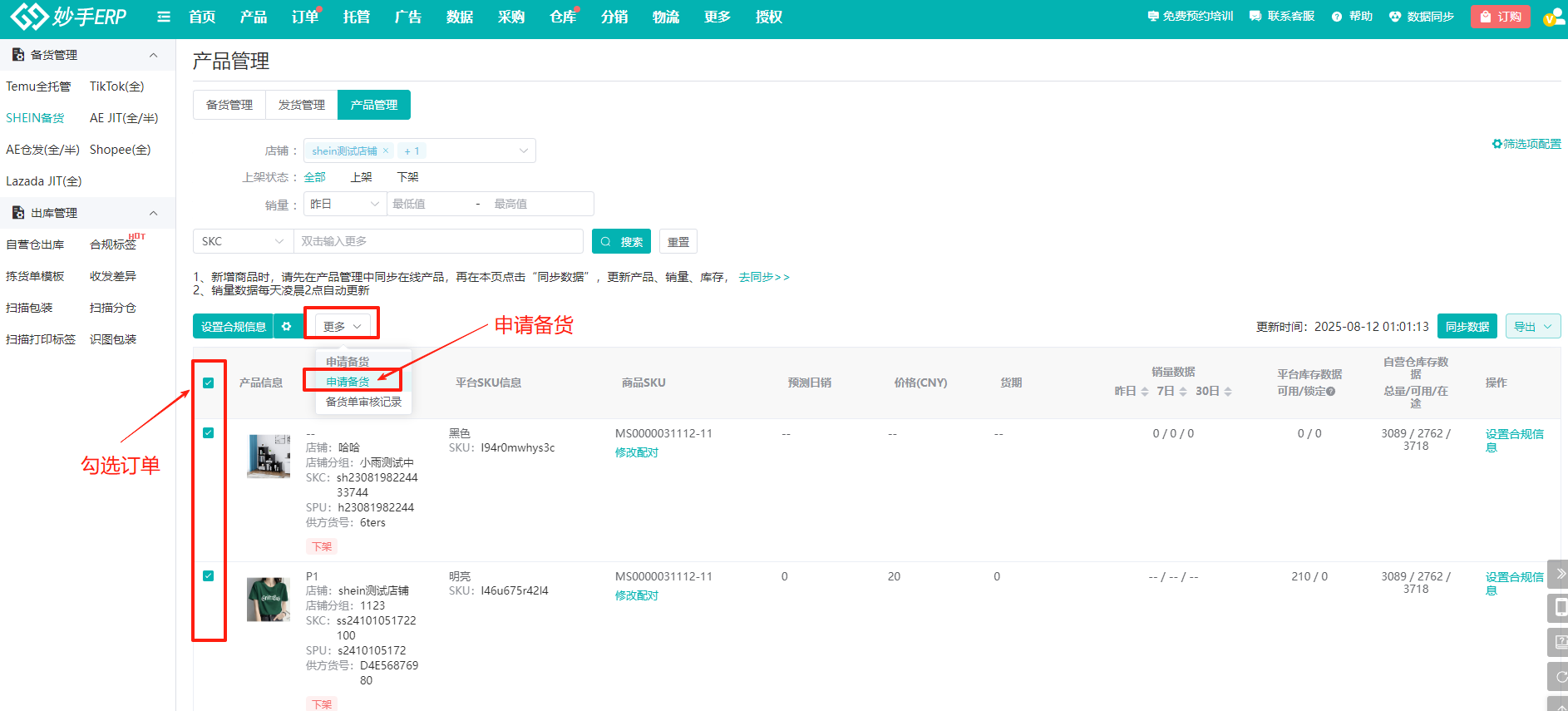
Task: Click the 双击输入更多 search input field
Action: point(438,241)
